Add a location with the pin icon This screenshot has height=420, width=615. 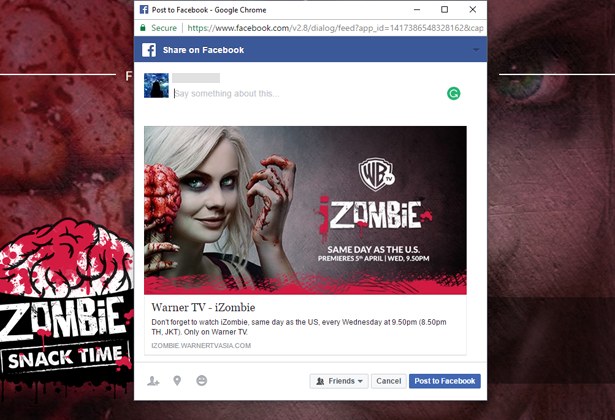(177, 381)
